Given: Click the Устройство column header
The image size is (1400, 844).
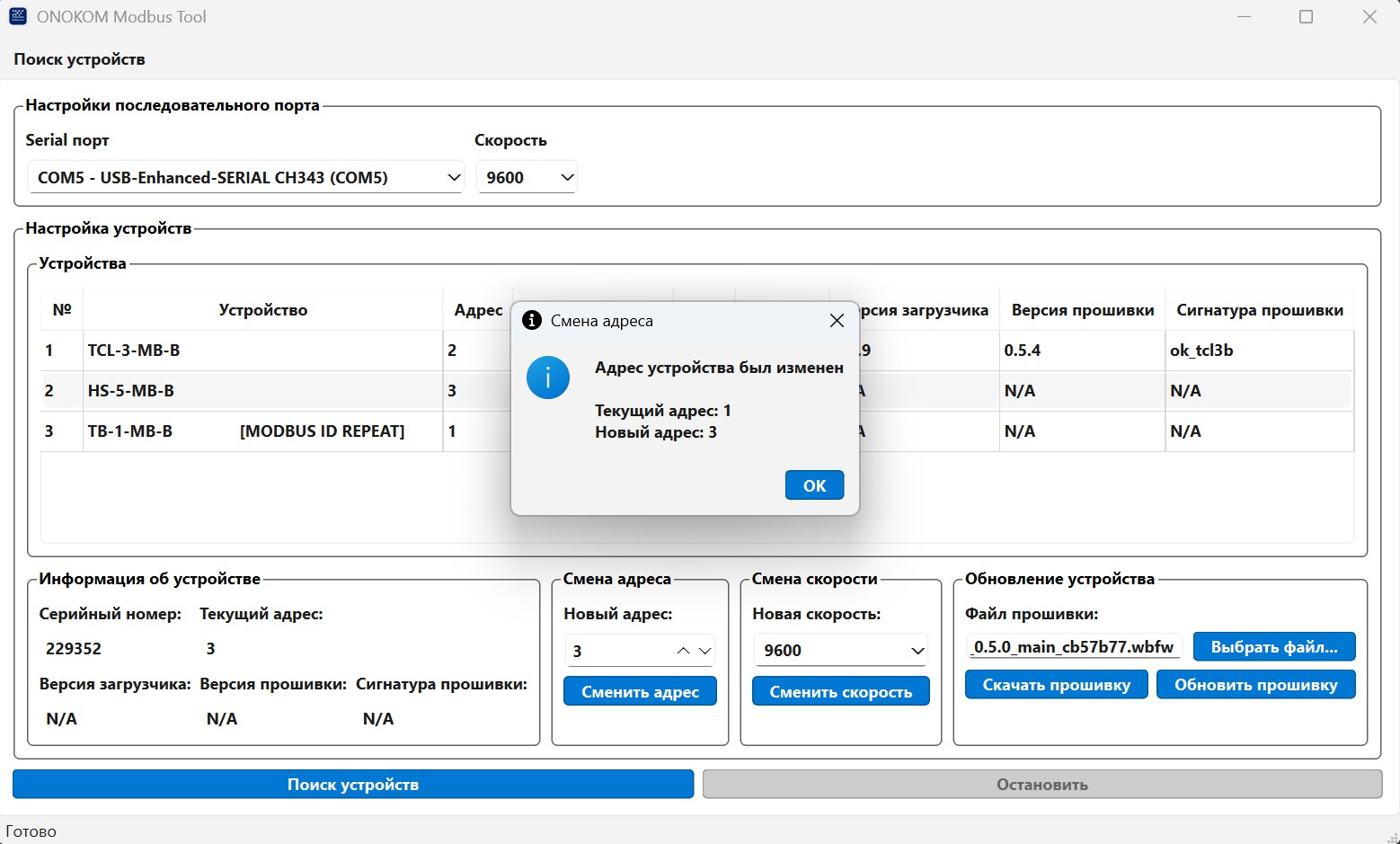Looking at the screenshot, I should 262,310.
